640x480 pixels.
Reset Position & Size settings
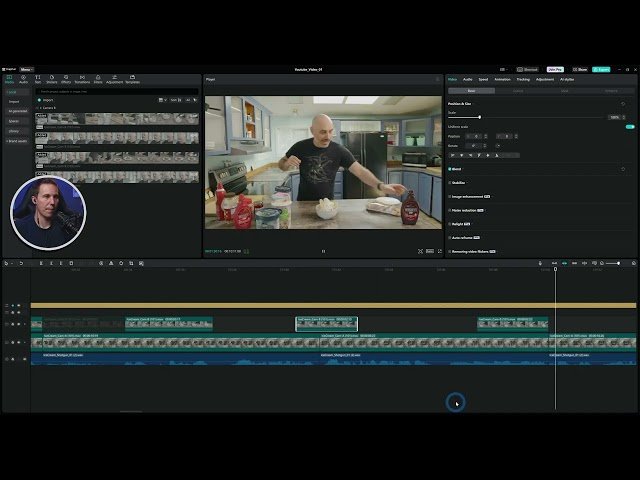coord(623,104)
